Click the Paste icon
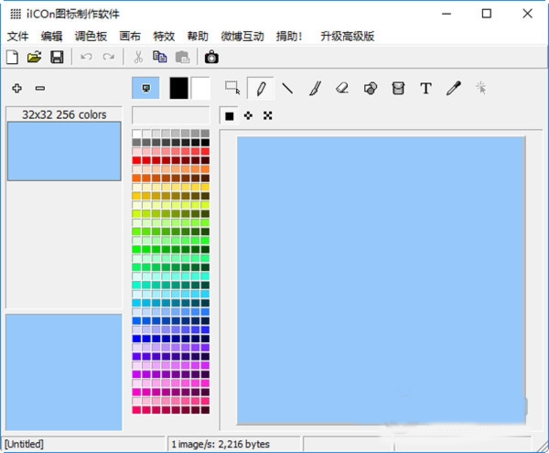The image size is (549, 453). point(182,57)
